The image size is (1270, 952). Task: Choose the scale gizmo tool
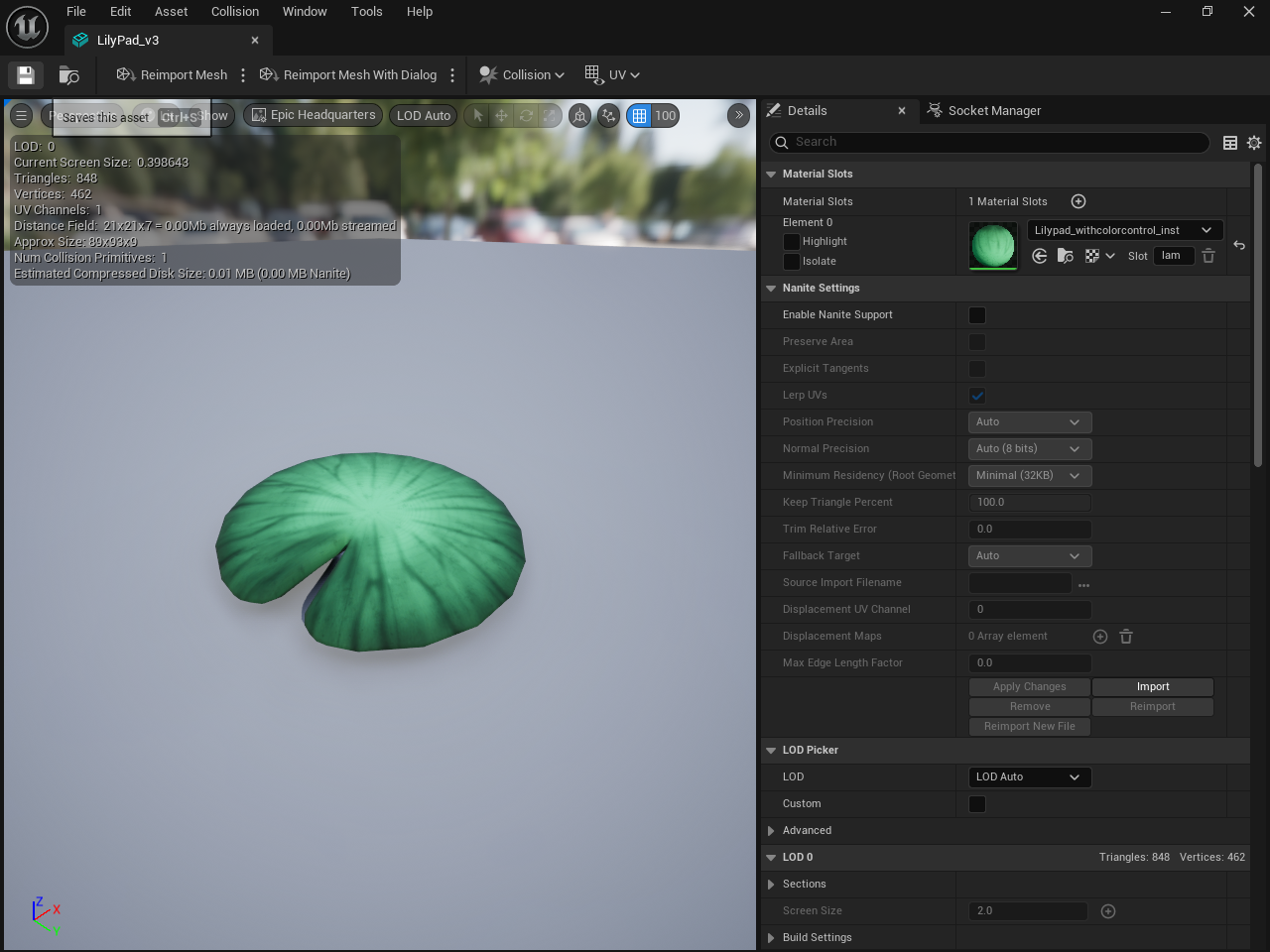[x=550, y=116]
